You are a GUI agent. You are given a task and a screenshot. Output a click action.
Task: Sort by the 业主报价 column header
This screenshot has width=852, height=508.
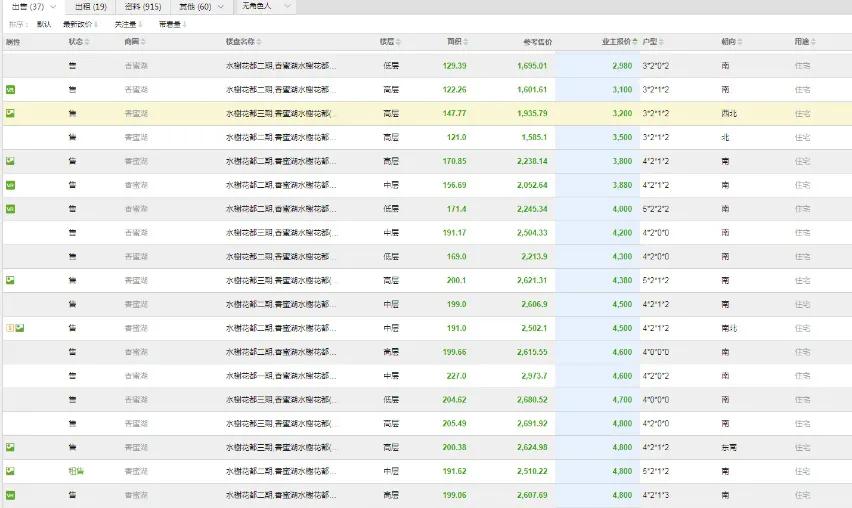(619, 42)
